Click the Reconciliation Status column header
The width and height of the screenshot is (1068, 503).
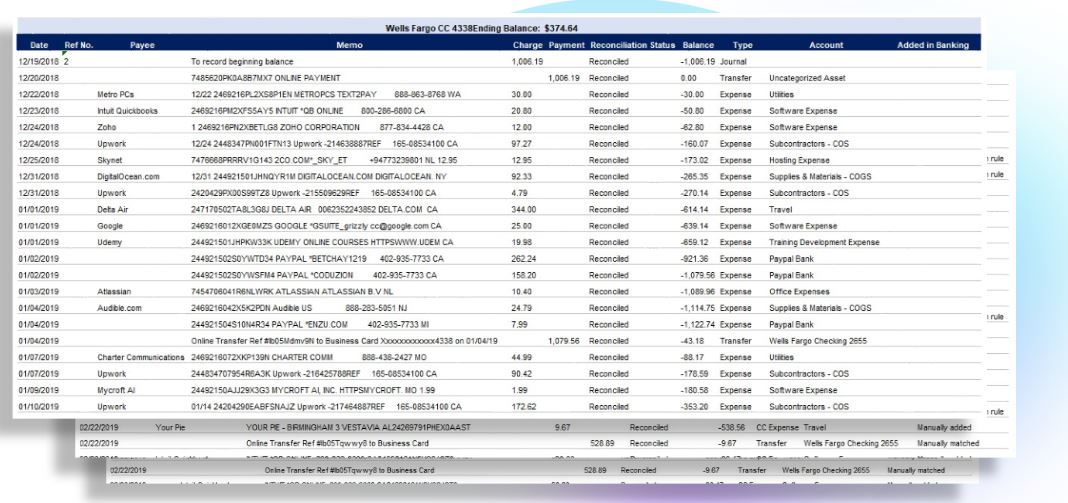pyautogui.click(x=633, y=45)
